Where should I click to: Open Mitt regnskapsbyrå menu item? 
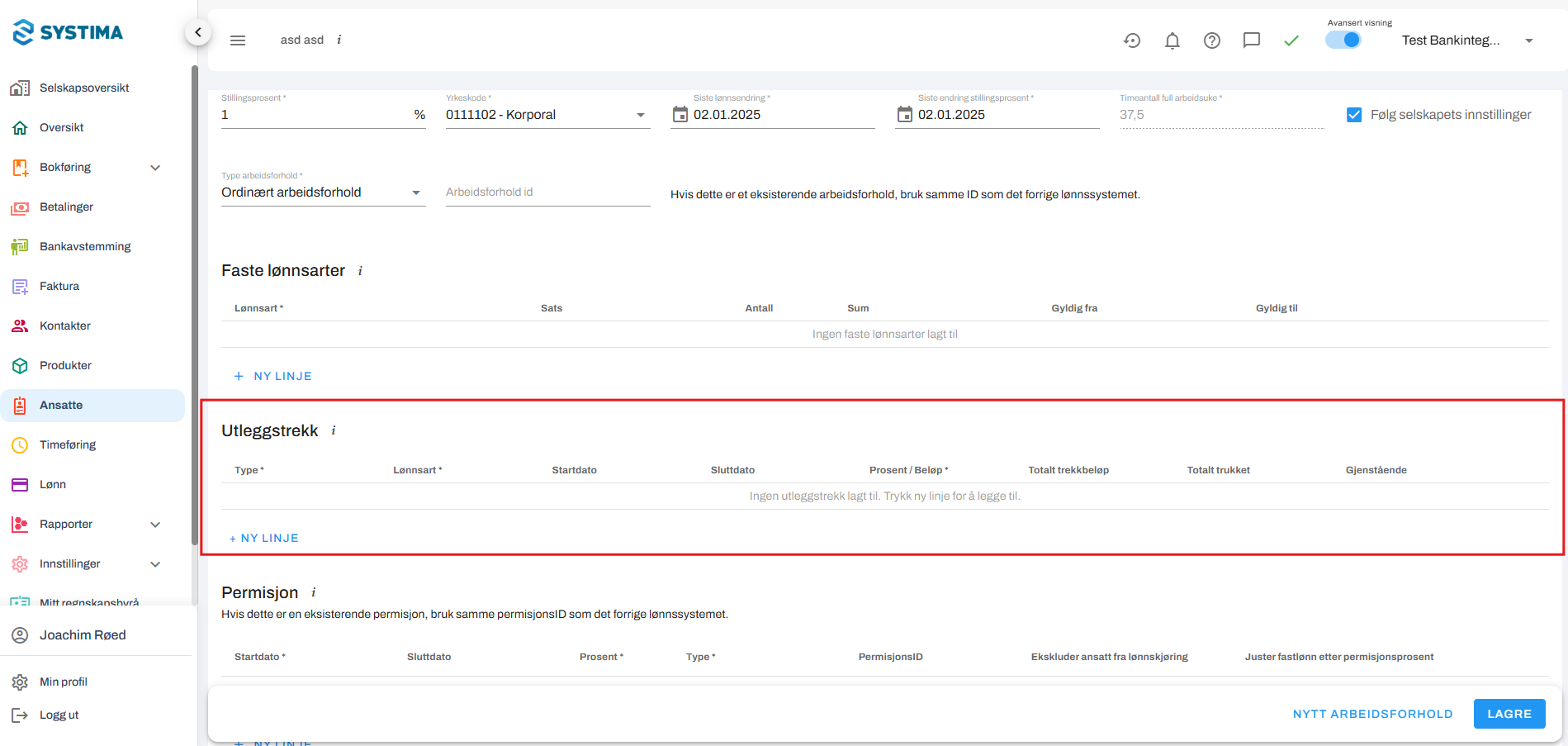point(89,601)
